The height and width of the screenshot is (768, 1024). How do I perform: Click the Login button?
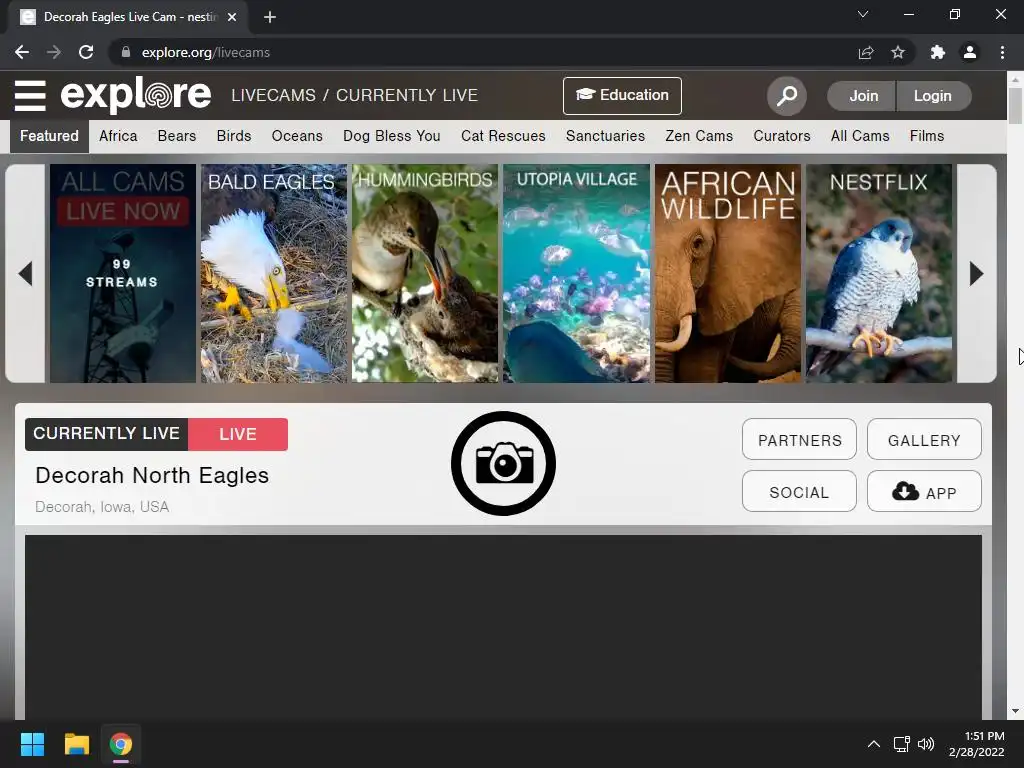pos(933,96)
